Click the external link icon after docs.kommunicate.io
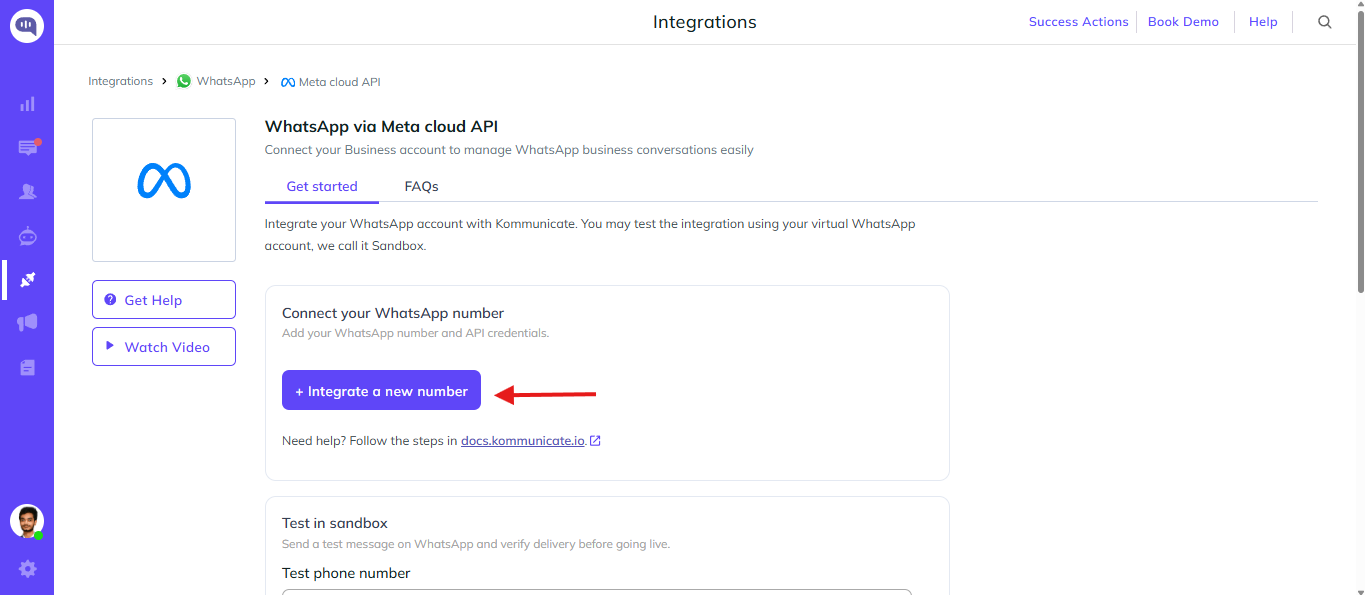The height and width of the screenshot is (595, 1365). point(596,441)
